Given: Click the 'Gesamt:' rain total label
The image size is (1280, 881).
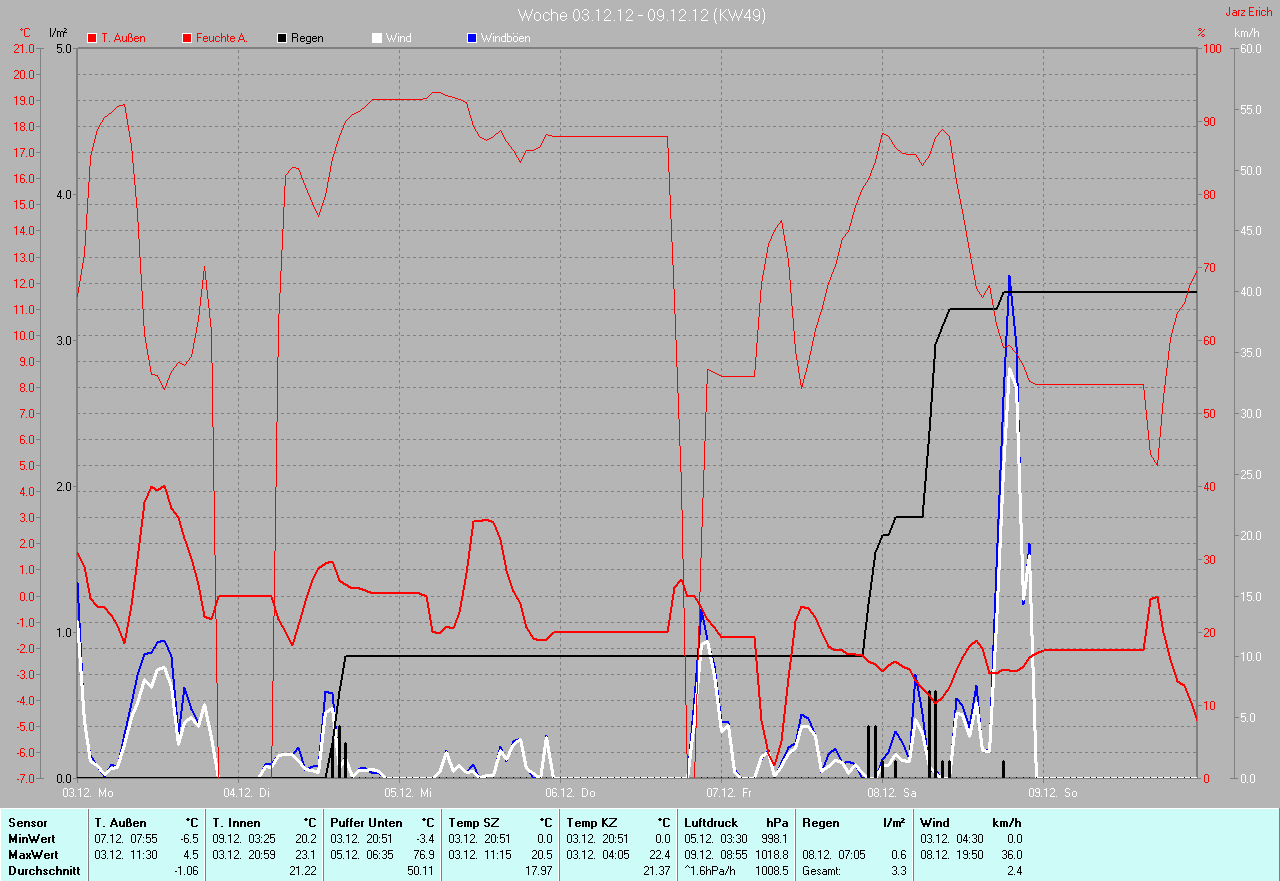Looking at the screenshot, I should 821,871.
